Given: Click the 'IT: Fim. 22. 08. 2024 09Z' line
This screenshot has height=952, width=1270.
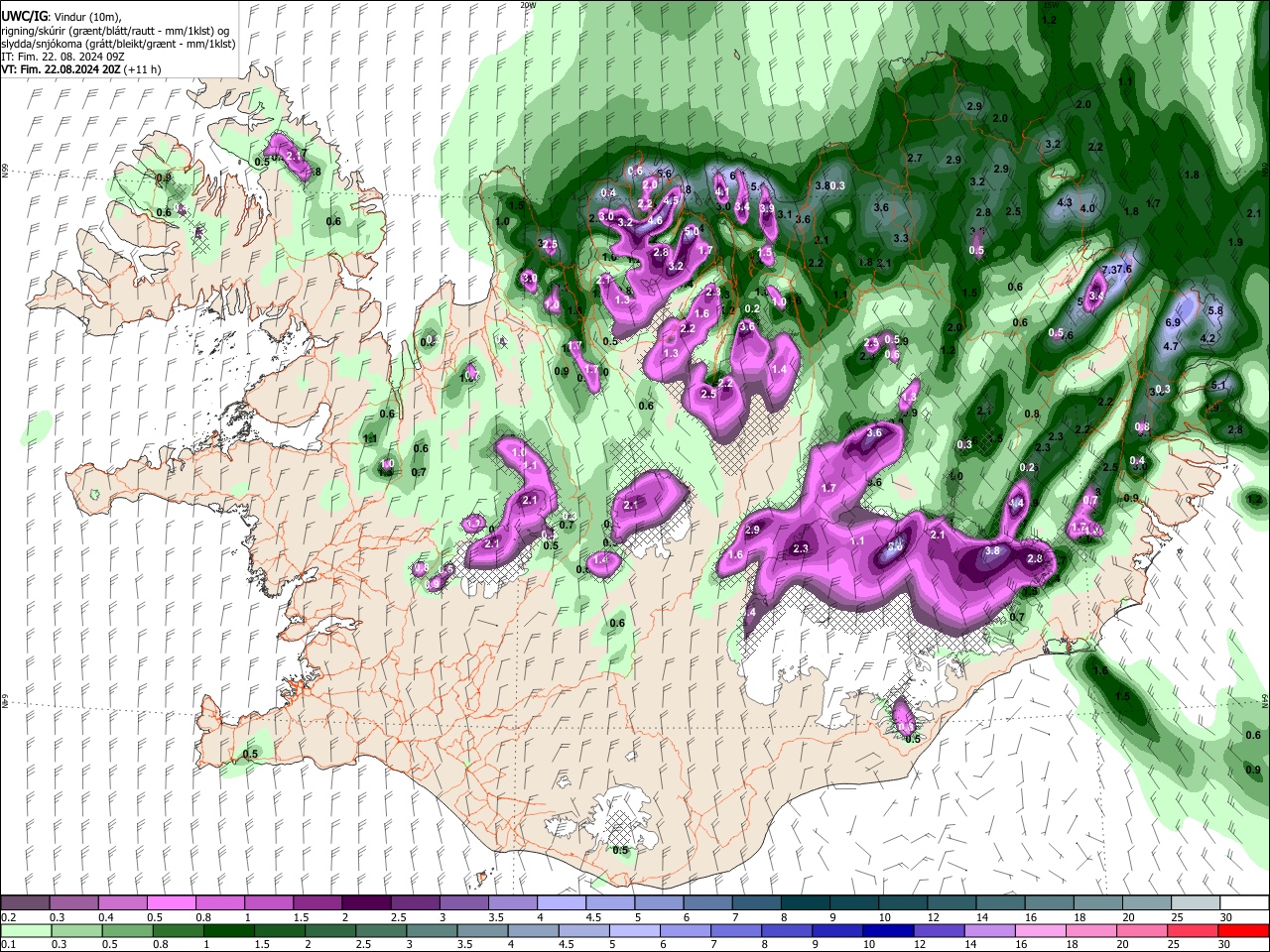Looking at the screenshot, I should (63, 57).
